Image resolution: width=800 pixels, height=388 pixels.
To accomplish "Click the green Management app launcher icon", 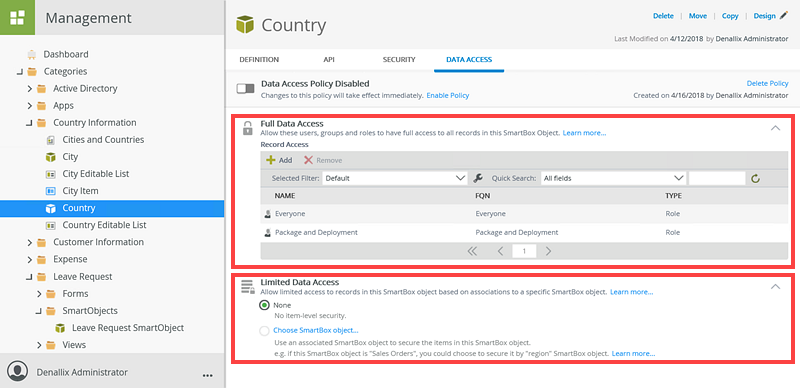I will click(17, 17).
